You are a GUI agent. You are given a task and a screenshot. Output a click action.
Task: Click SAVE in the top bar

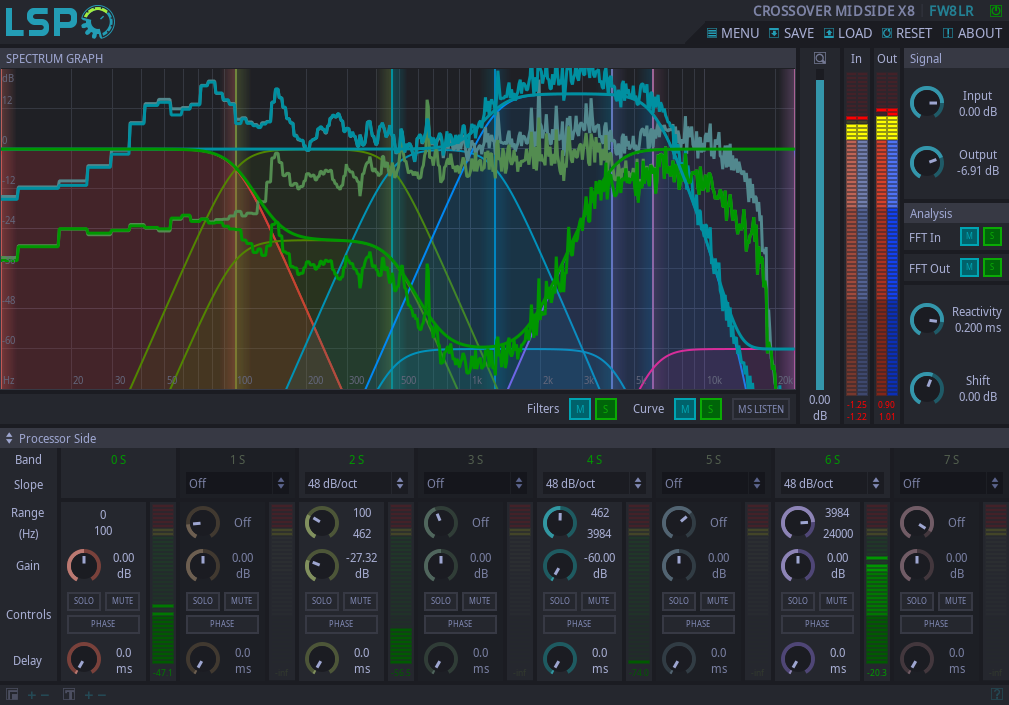pos(791,33)
